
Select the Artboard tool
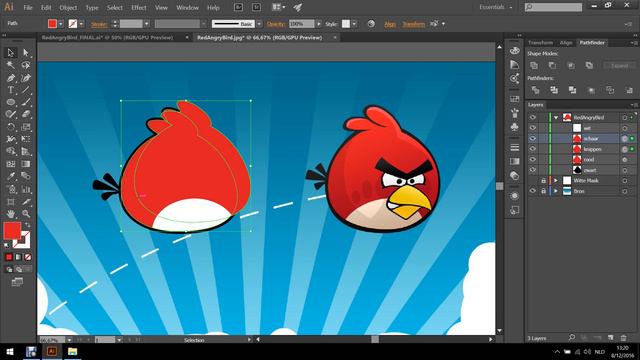pos(11,202)
